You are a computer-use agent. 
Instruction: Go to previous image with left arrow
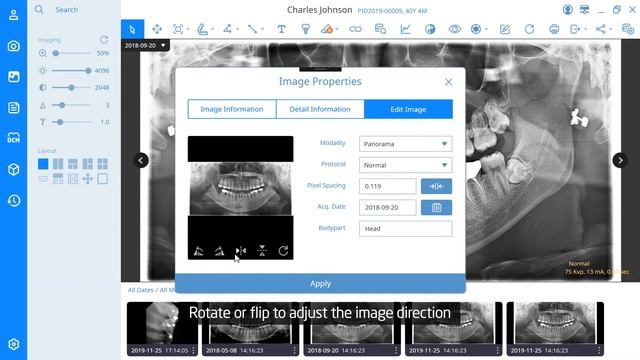coord(141,160)
